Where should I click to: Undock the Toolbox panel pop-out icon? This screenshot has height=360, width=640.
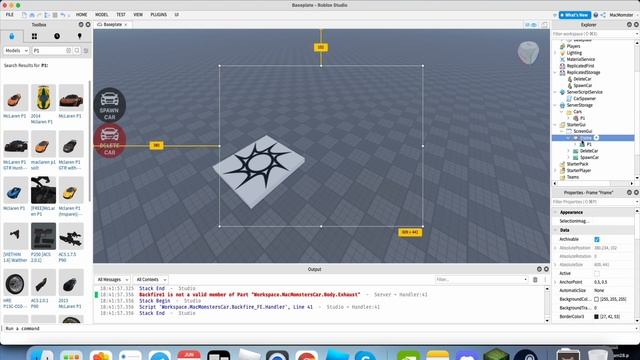[81, 25]
